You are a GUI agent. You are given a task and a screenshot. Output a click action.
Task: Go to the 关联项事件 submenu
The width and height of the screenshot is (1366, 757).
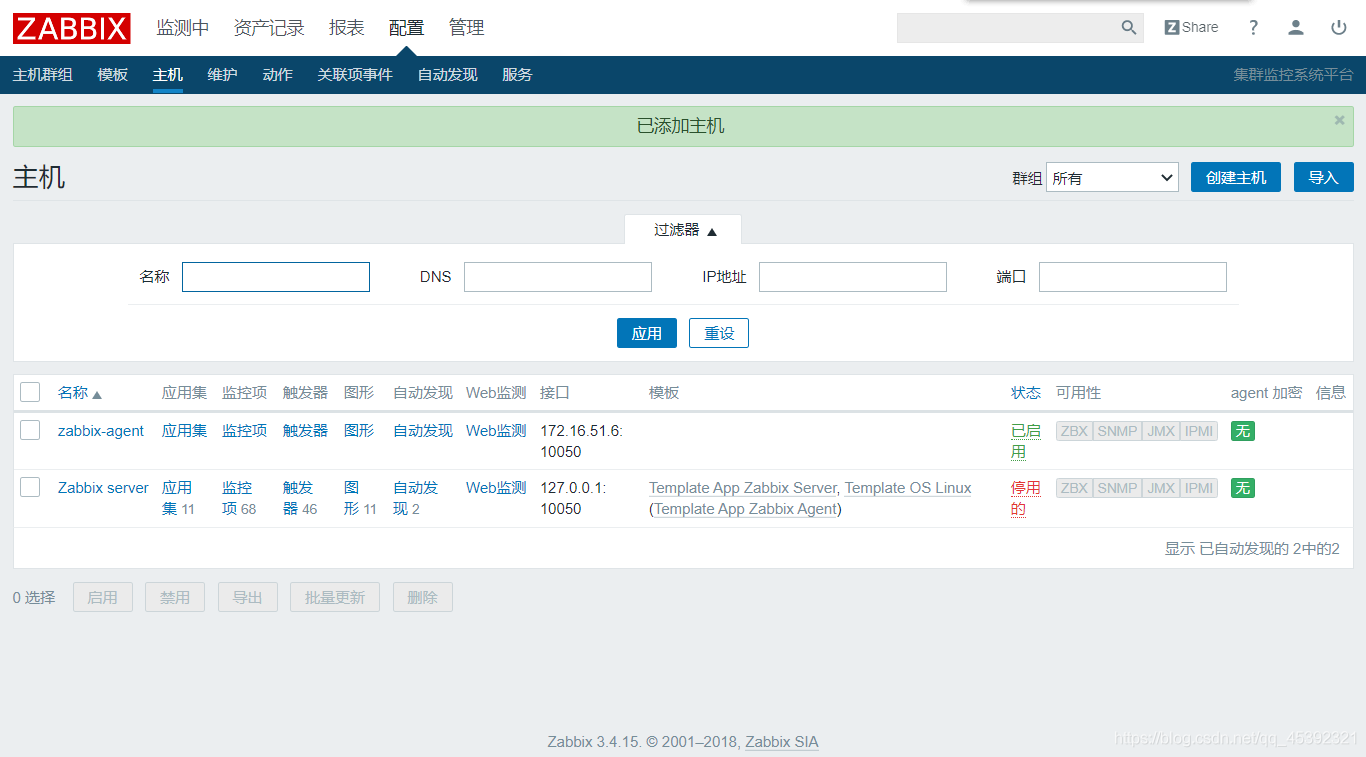point(355,75)
